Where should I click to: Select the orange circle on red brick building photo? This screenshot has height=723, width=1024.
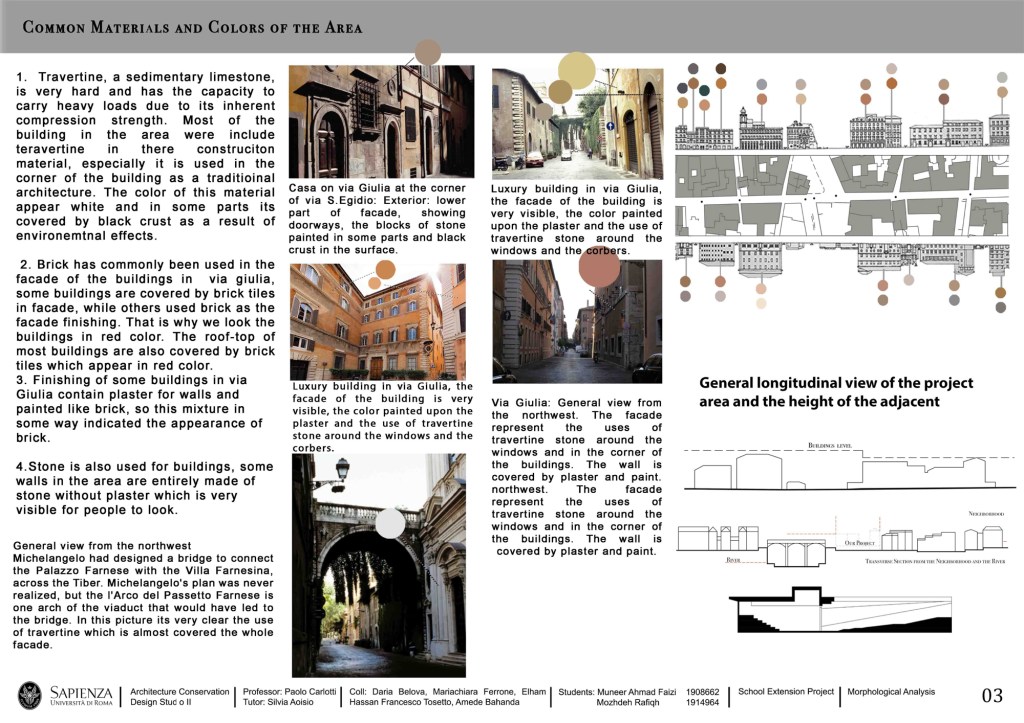point(374,284)
